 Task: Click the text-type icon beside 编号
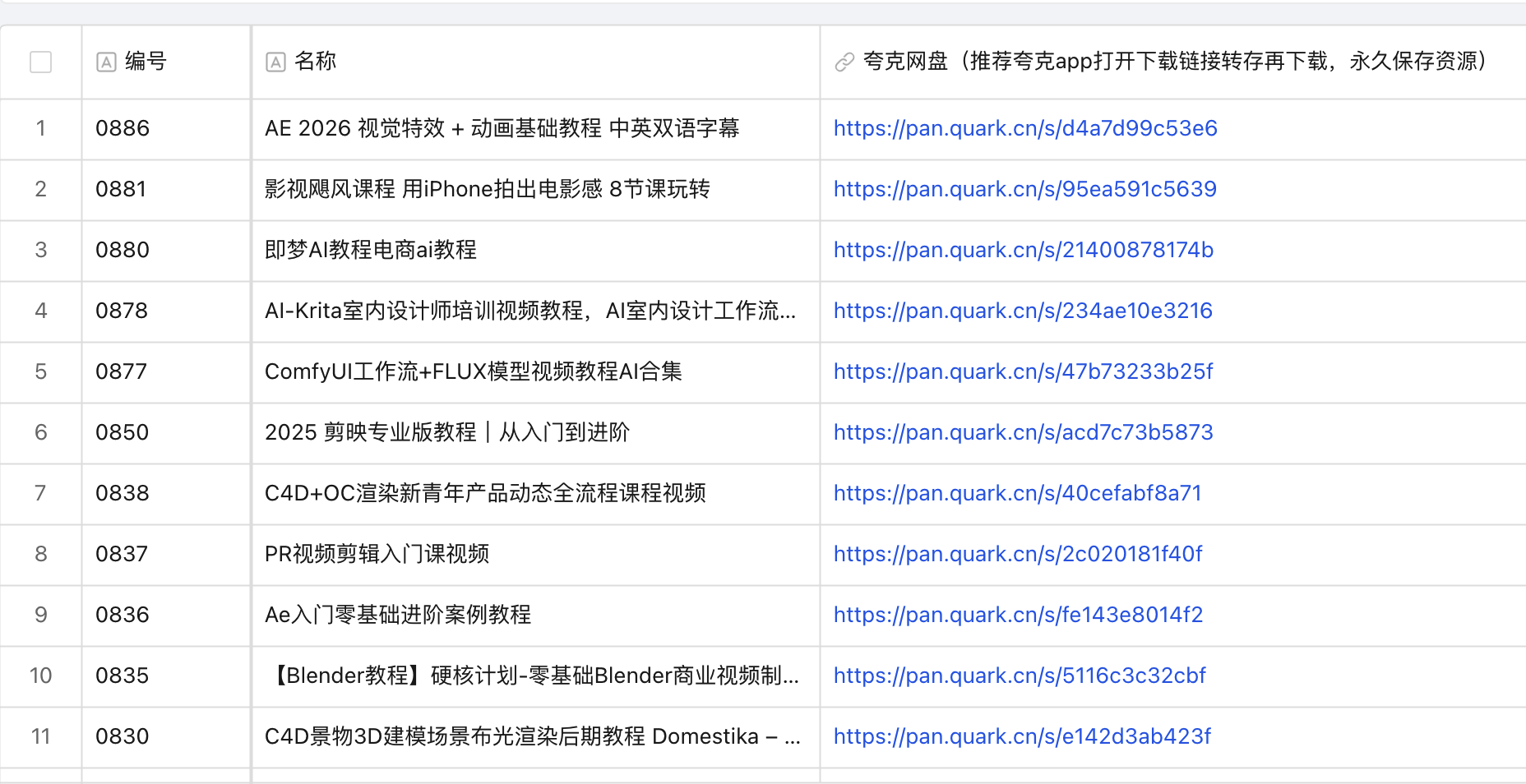pyautogui.click(x=106, y=62)
